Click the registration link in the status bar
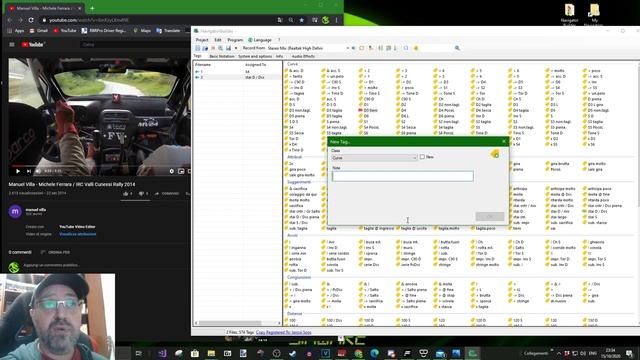This screenshot has width=640, height=360. click(x=283, y=332)
